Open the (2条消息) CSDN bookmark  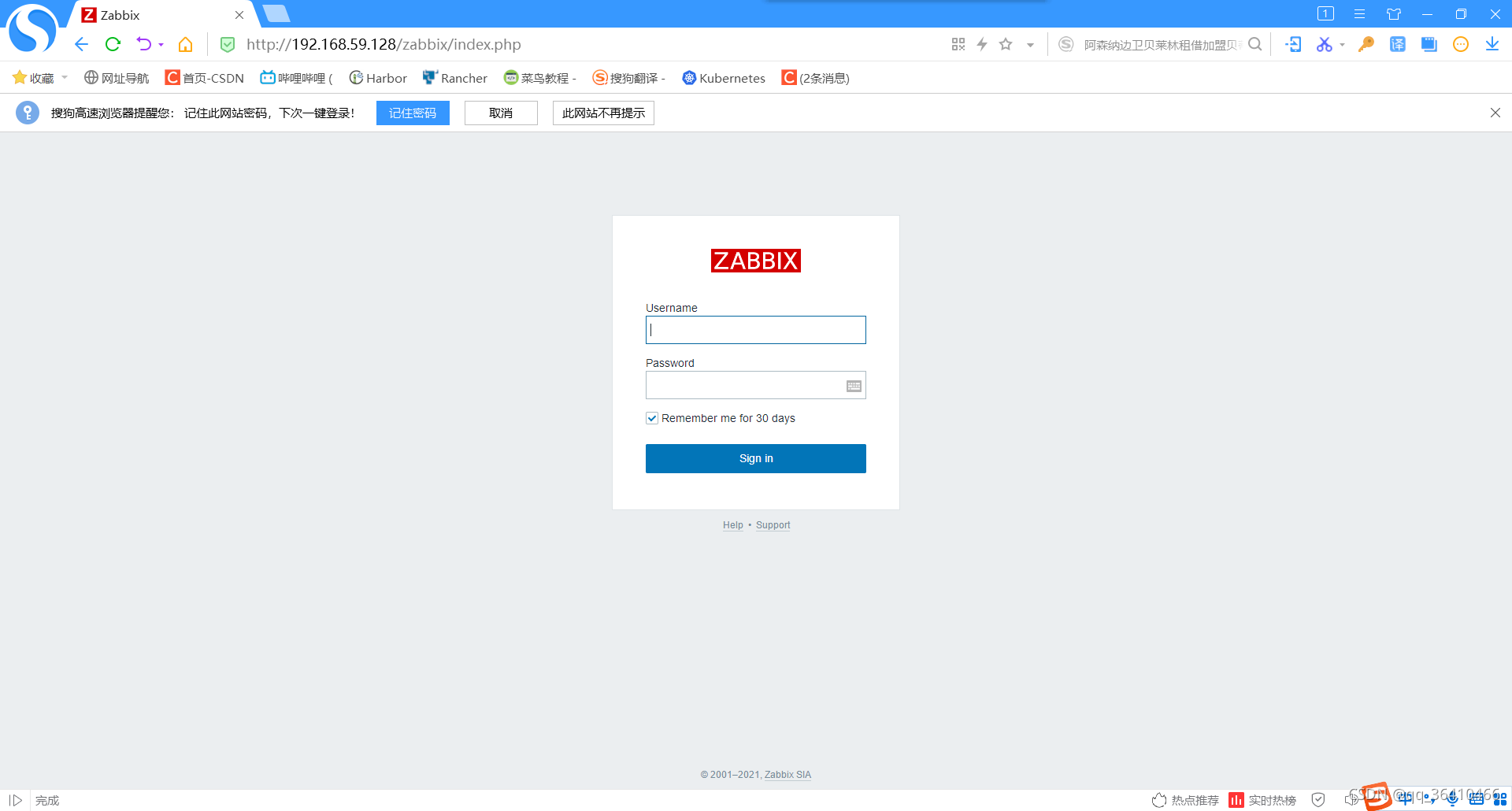pos(816,78)
